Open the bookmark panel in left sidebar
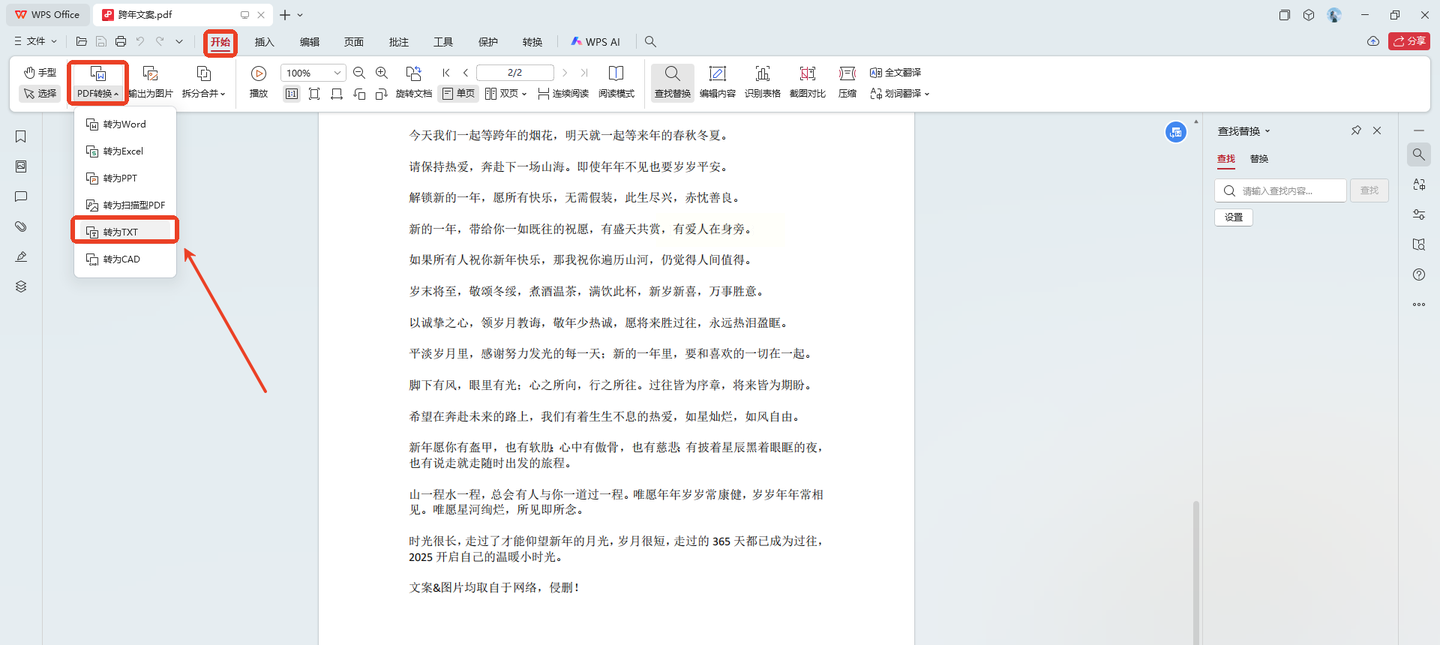The width and height of the screenshot is (1440, 645). [21, 137]
